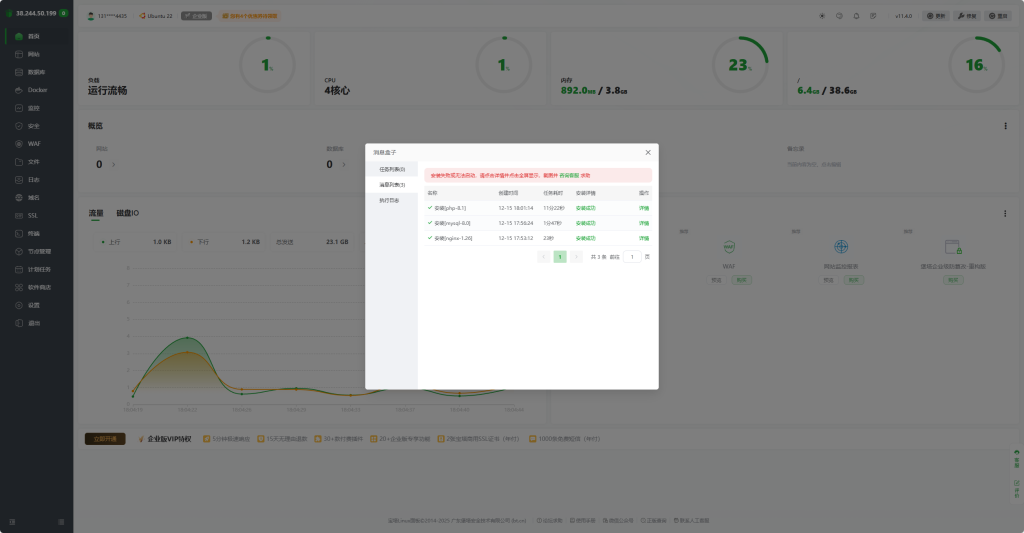Click the 立即开通 VIP button
The image size is (1024, 533).
105,439
